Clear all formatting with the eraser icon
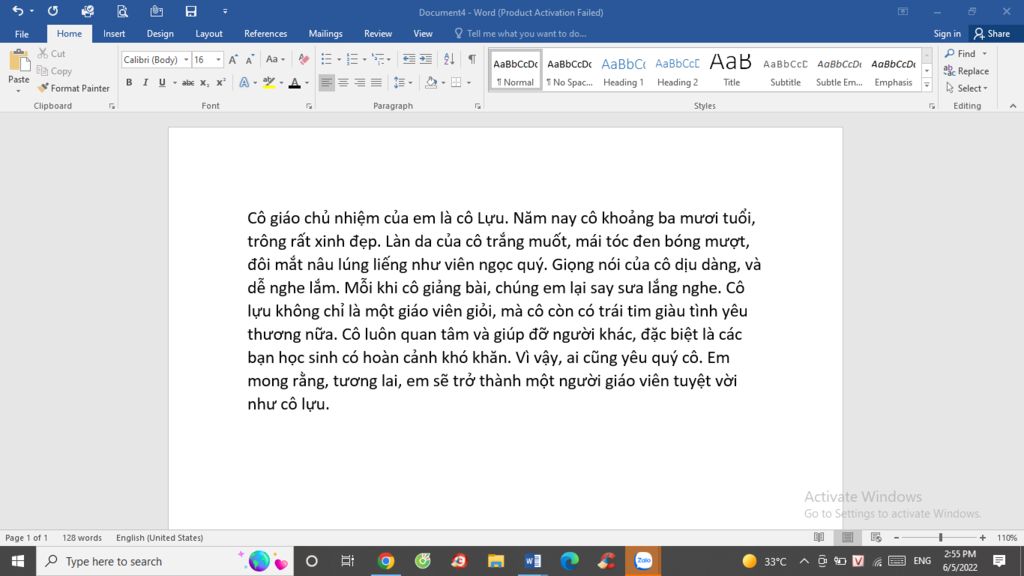1024x576 pixels. click(x=304, y=59)
